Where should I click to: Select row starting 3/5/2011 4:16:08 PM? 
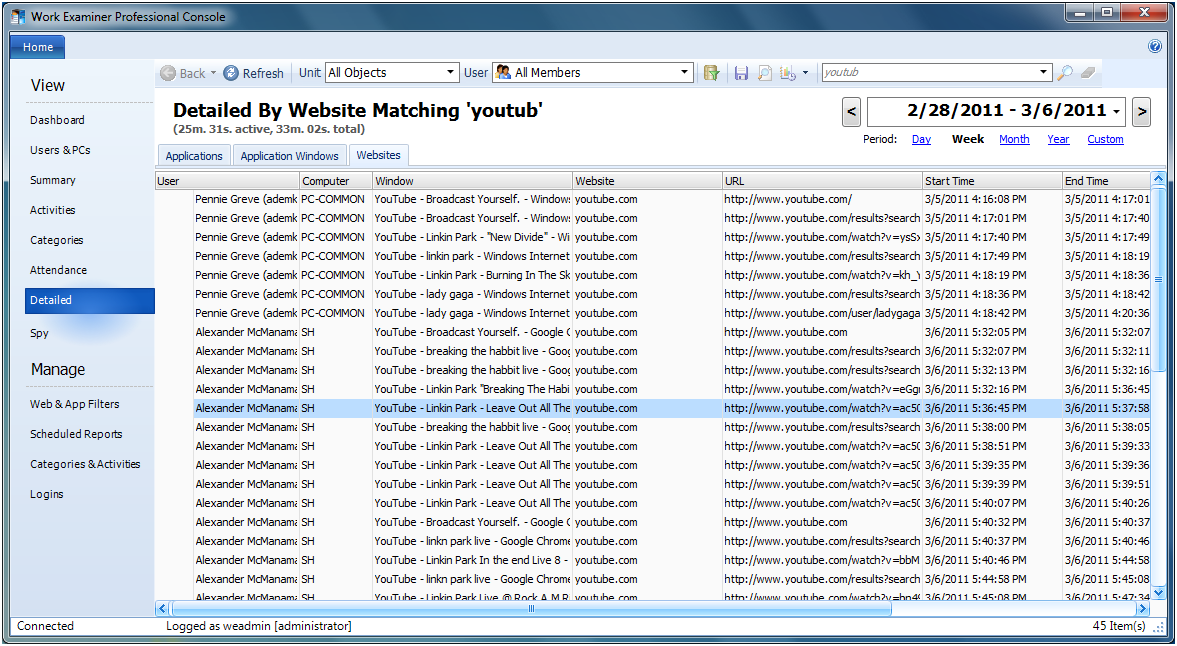pyautogui.click(x=652, y=200)
